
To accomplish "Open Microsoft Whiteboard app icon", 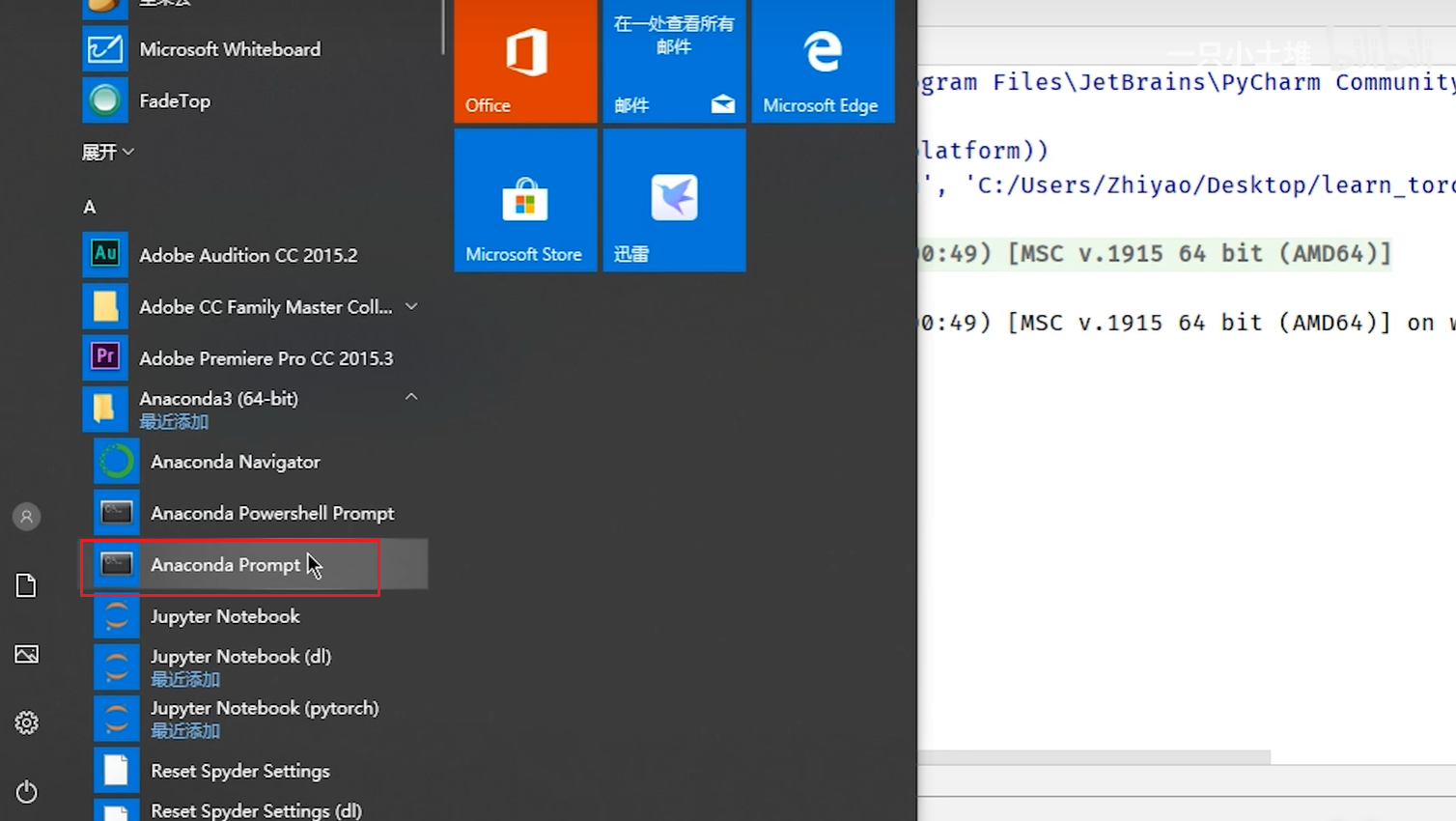I will [x=104, y=49].
